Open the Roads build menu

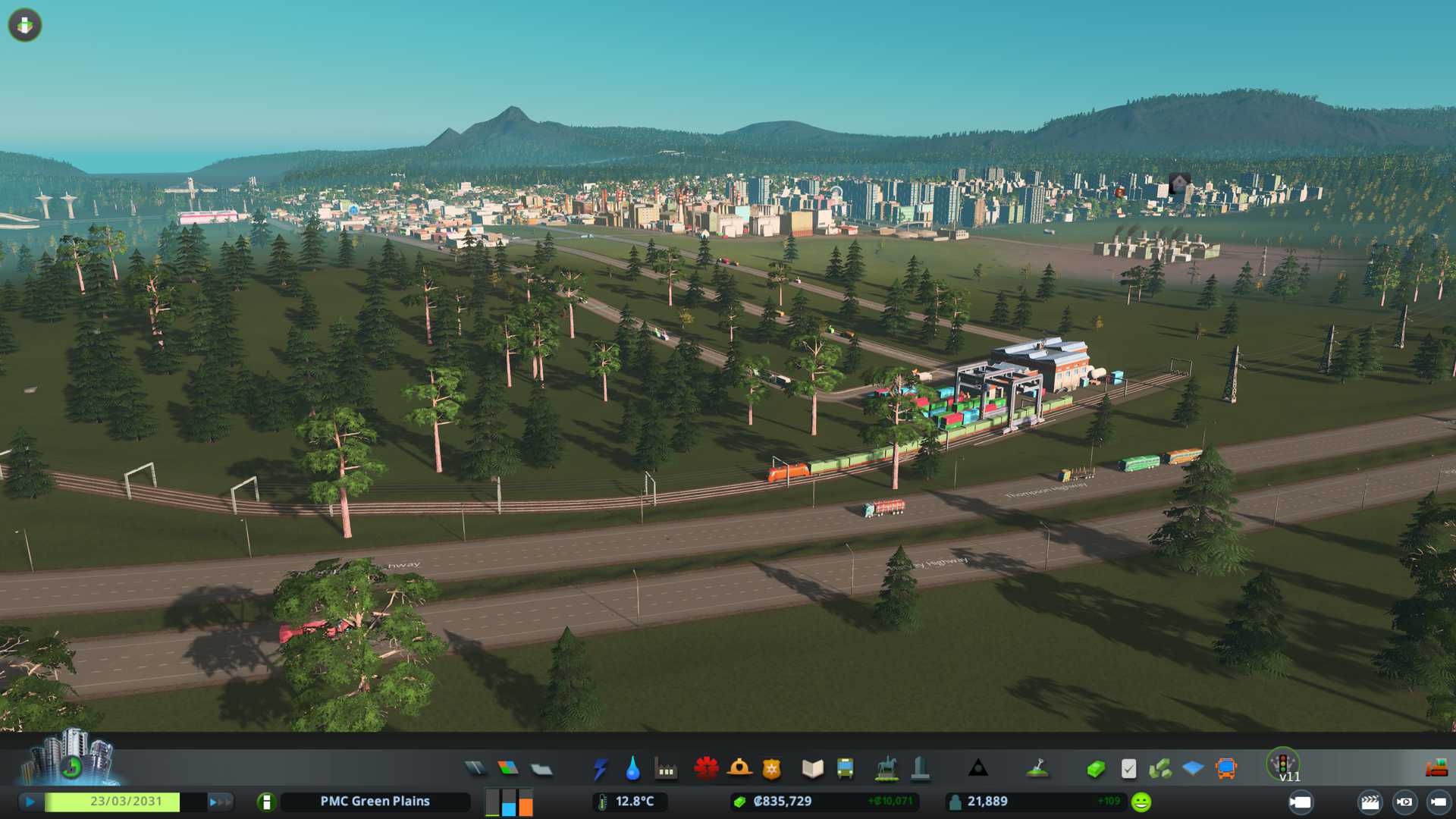pos(475,769)
